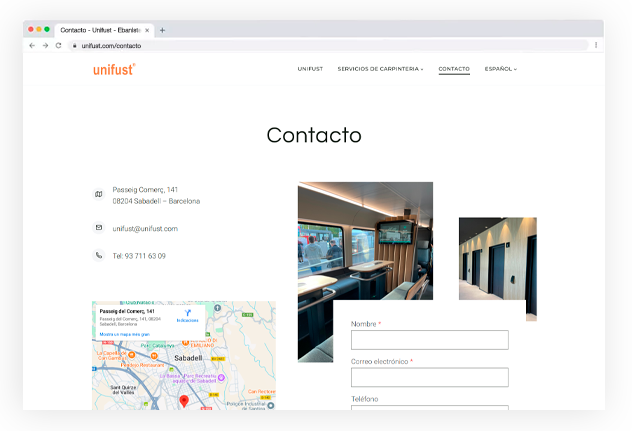Click the red location pin on the map
The image size is (632, 431).
[x=184, y=401]
